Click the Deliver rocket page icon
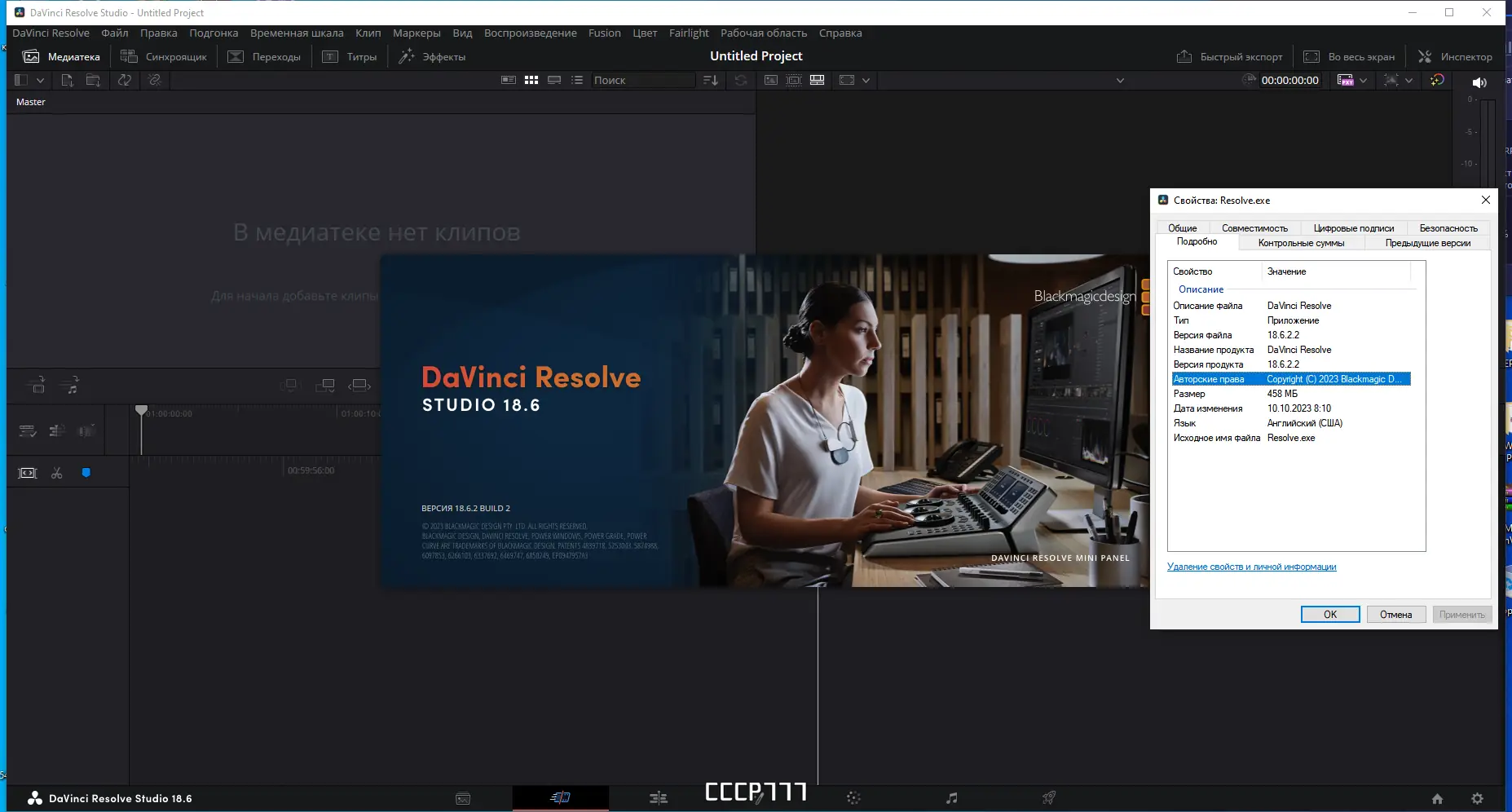The image size is (1512, 812). [1049, 798]
